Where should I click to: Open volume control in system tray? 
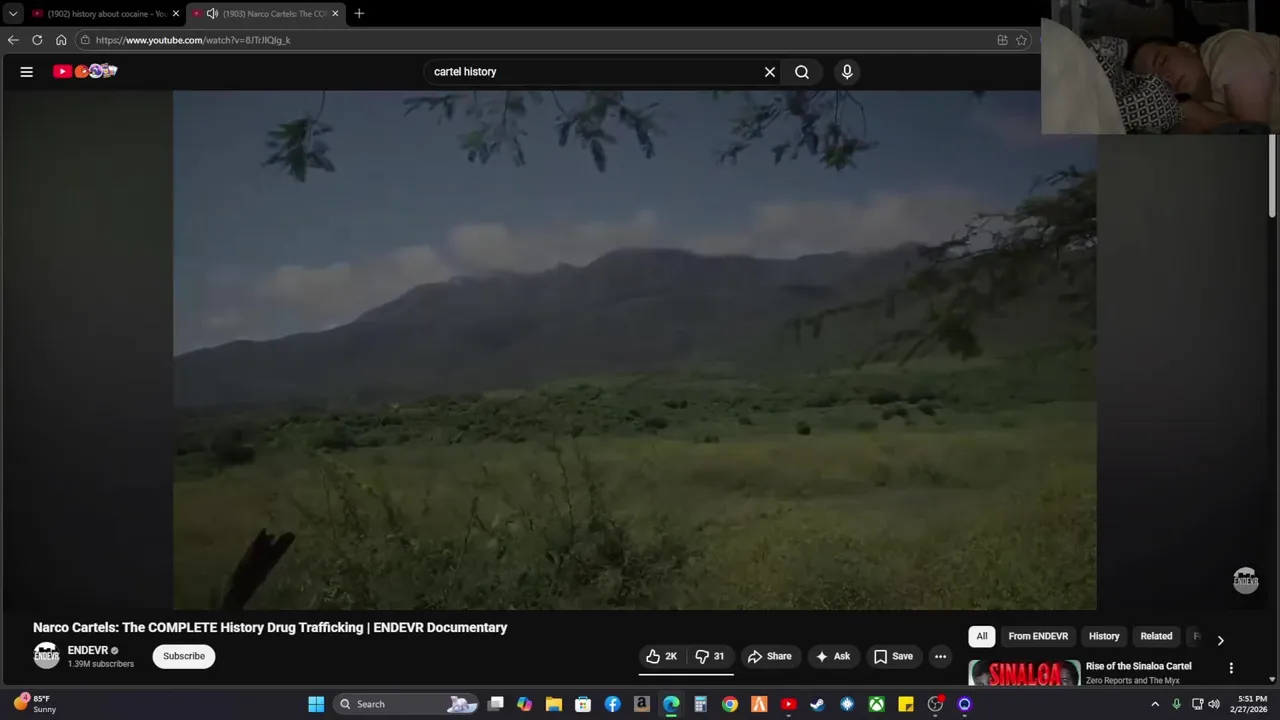point(1214,704)
